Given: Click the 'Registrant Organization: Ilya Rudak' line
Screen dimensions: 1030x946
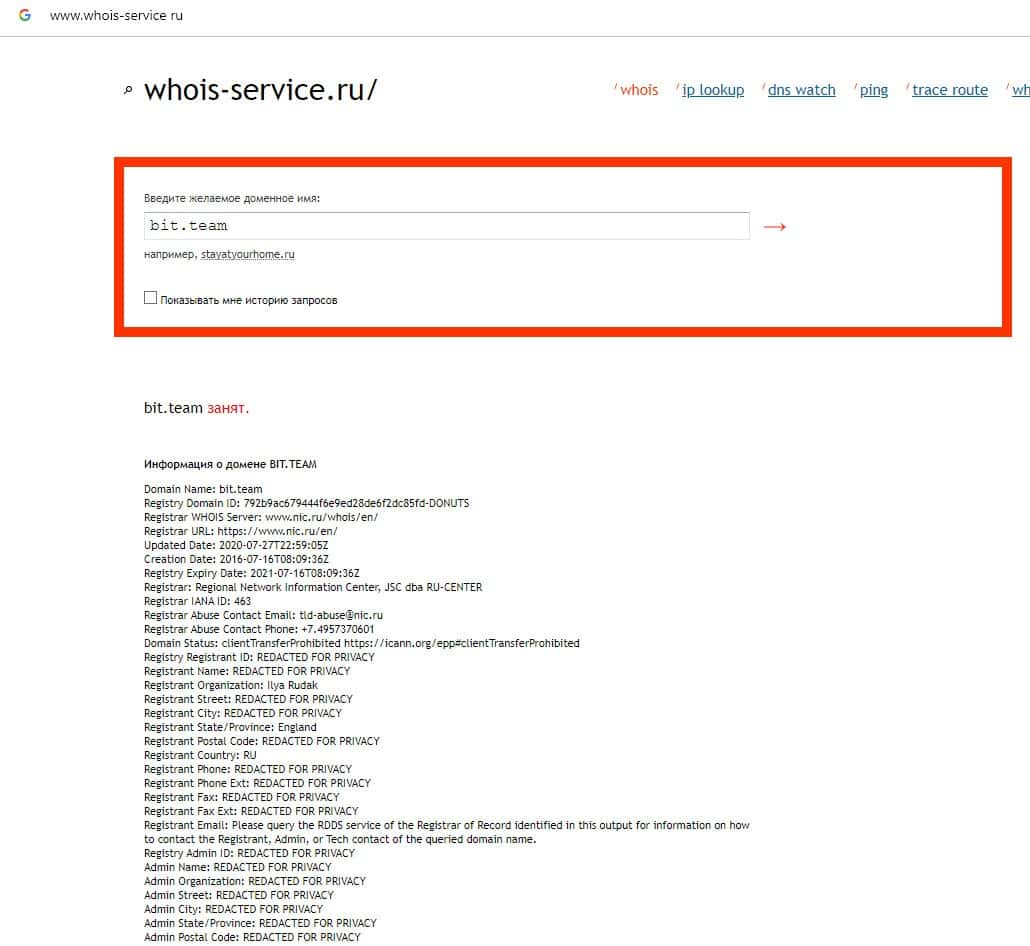Looking at the screenshot, I should pos(231,685).
